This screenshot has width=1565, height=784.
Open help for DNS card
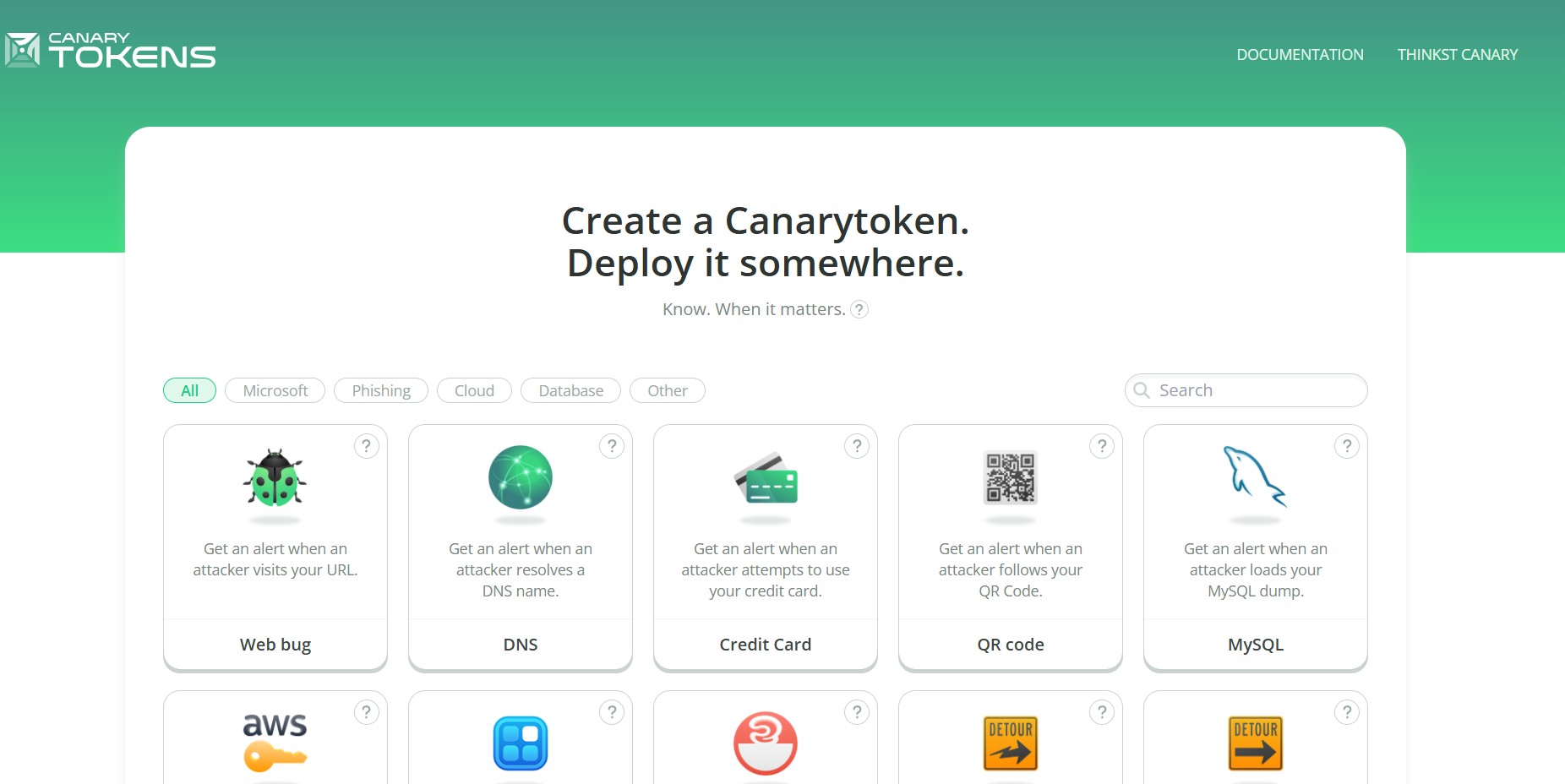click(612, 446)
